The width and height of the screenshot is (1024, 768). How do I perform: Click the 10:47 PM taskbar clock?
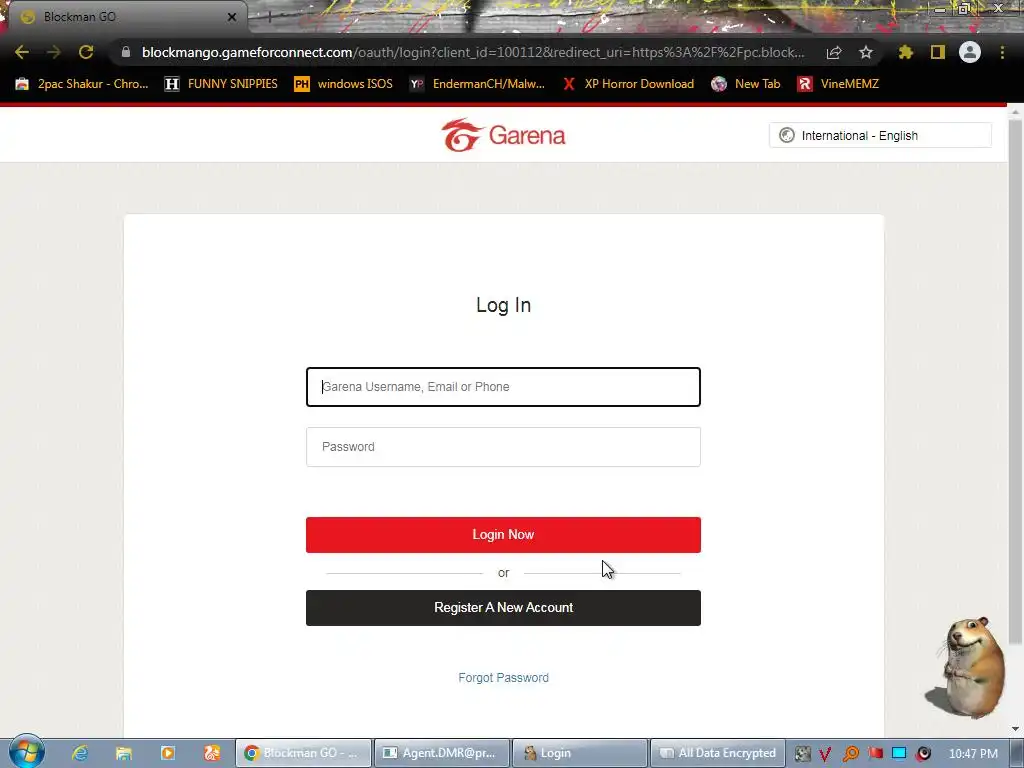tap(973, 753)
